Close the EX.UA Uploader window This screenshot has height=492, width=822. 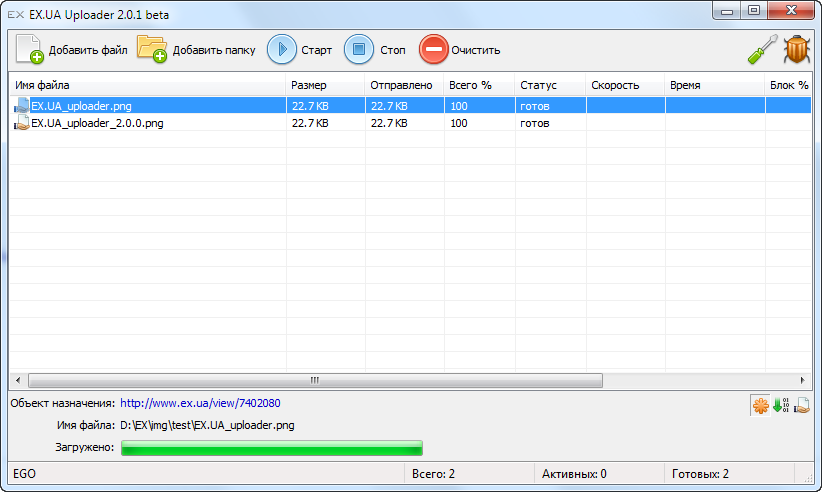point(792,11)
